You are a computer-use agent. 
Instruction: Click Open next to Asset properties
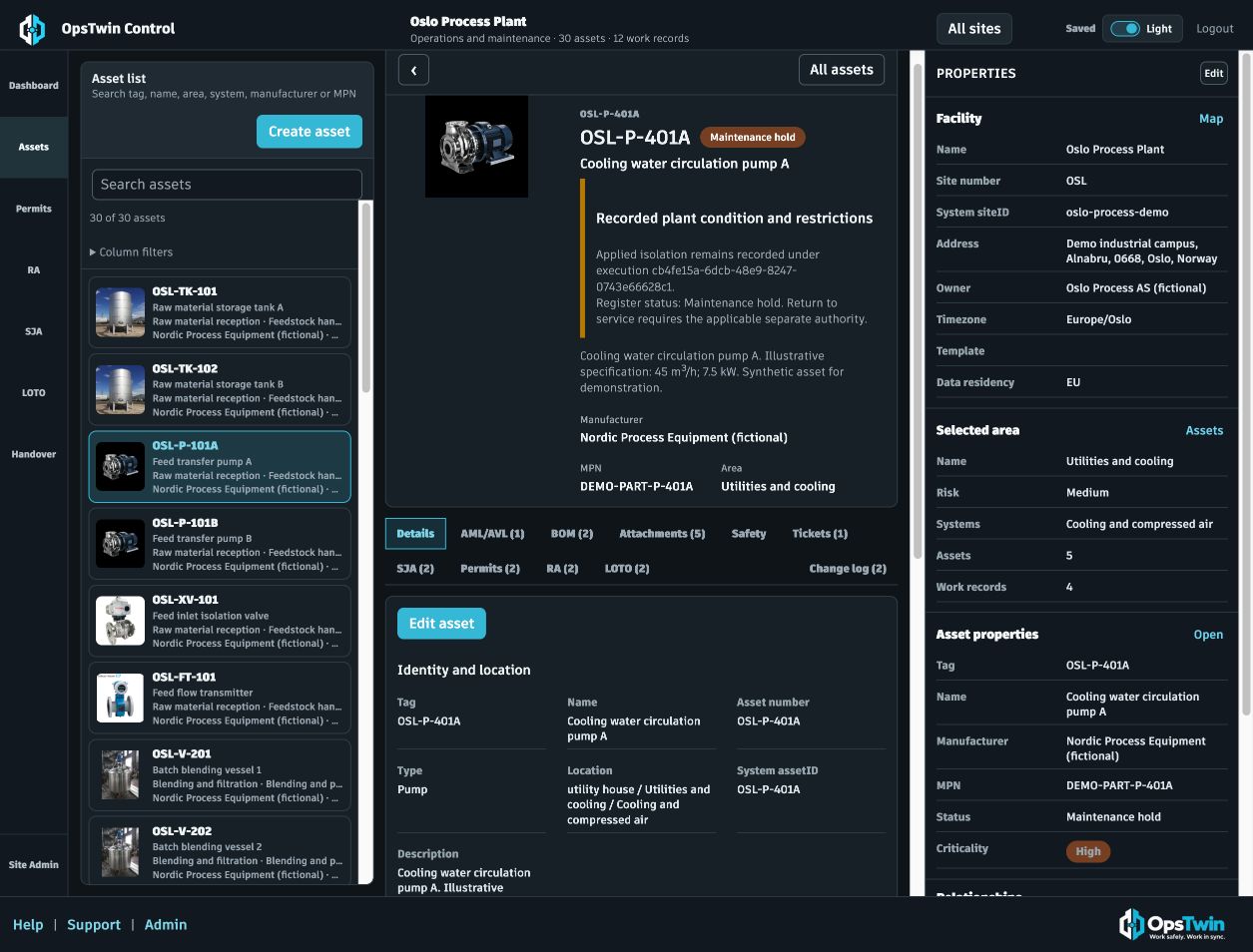1208,635
